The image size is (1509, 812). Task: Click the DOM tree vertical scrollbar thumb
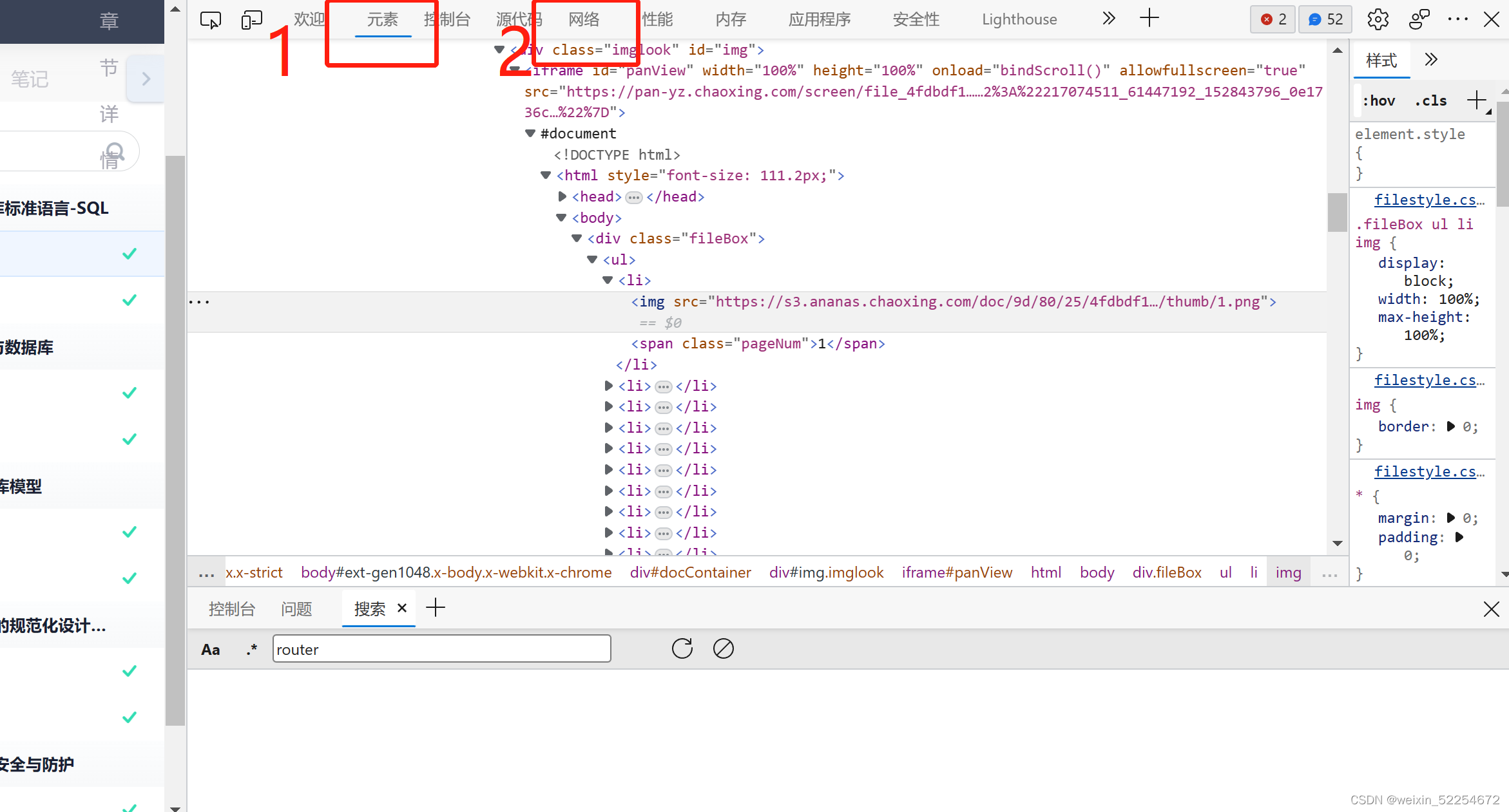coord(1337,211)
